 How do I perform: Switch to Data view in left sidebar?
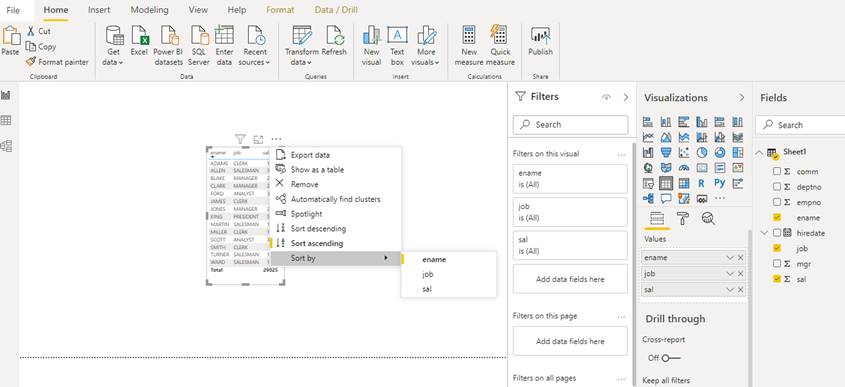pos(6,120)
